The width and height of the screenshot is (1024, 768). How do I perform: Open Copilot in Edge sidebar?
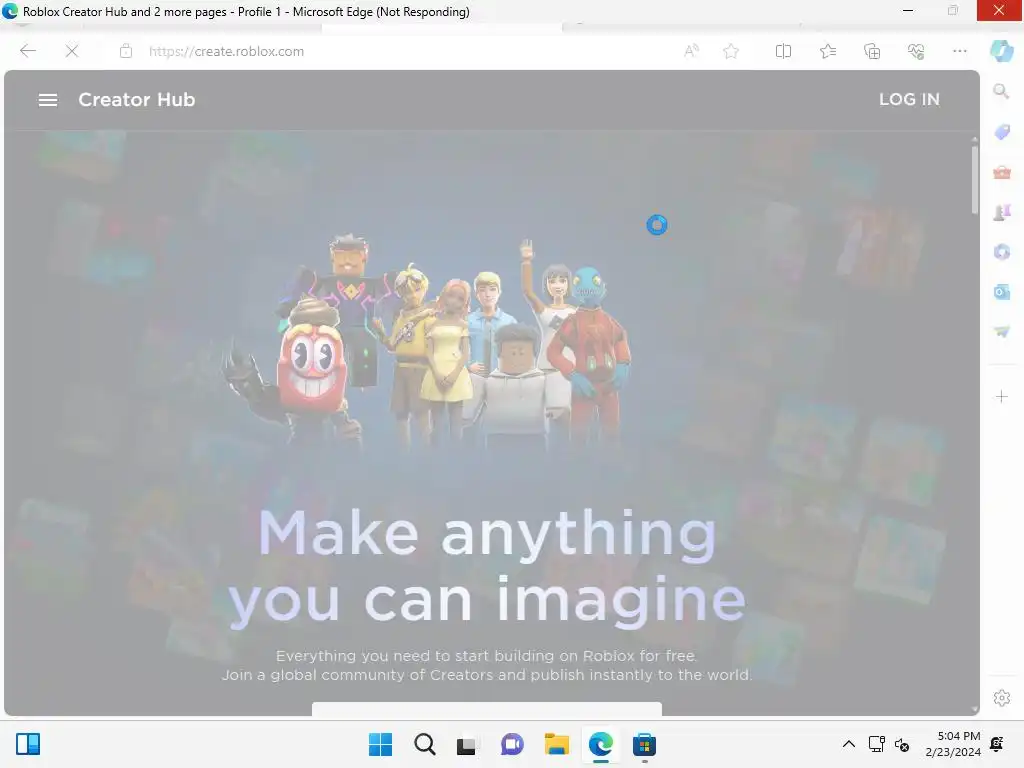(x=1001, y=51)
